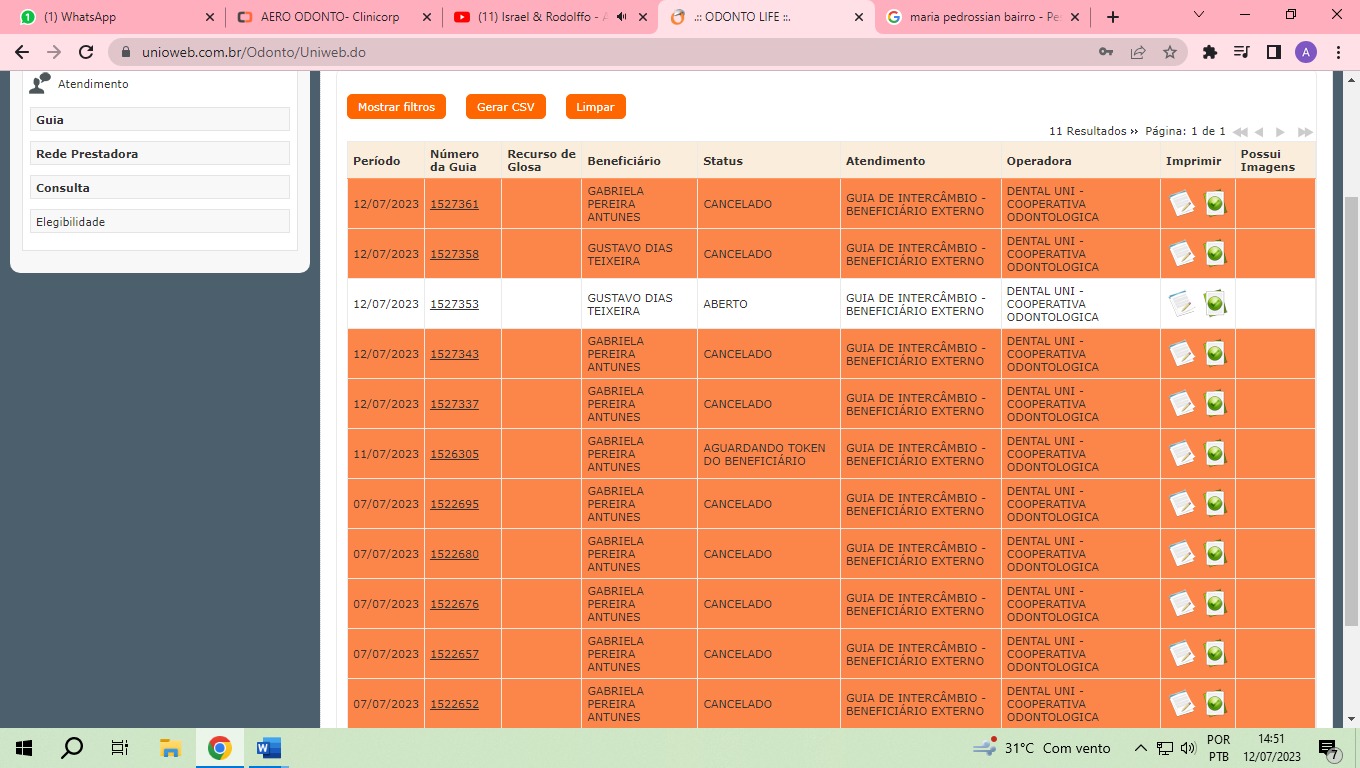Click green check document icon for guia 1527358
Screen dimensions: 1360x768
tap(1215, 254)
